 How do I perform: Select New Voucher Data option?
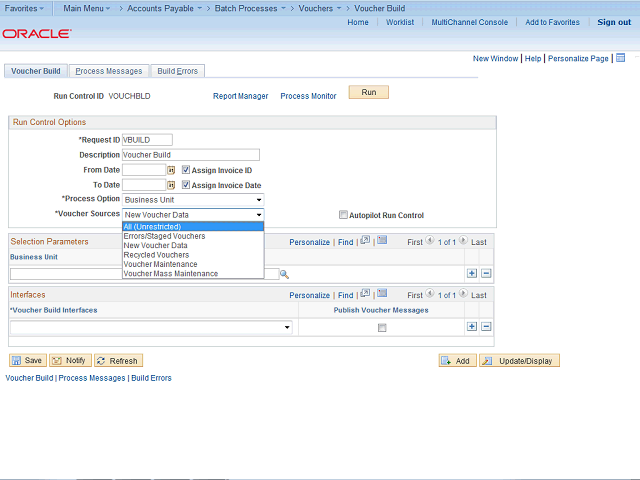pos(193,245)
